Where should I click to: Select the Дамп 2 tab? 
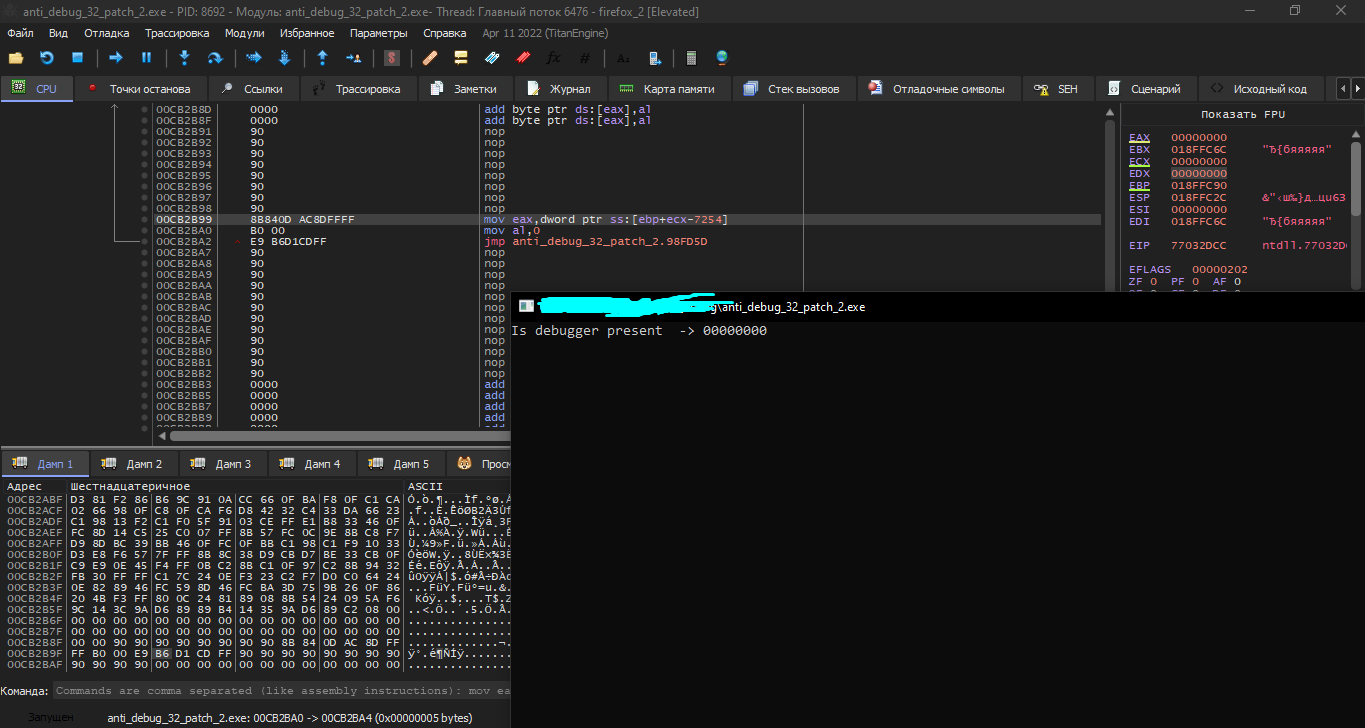[134, 464]
